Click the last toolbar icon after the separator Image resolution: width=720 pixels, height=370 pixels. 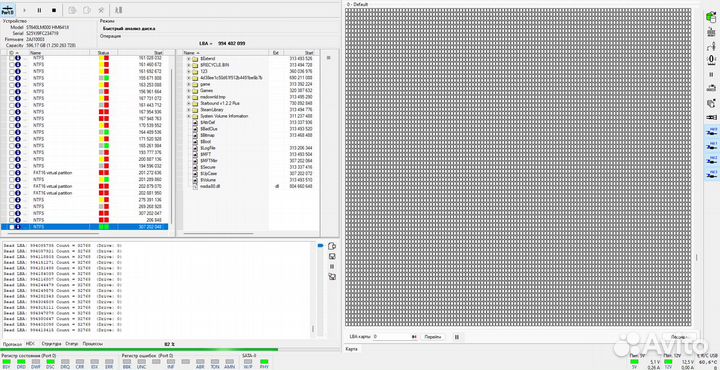[118, 10]
